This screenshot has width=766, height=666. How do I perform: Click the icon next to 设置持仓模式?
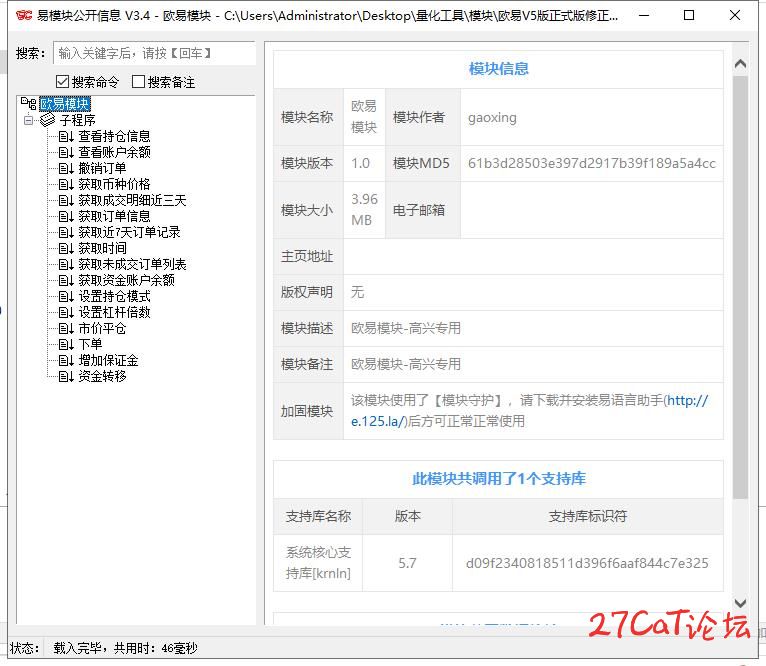[x=66, y=297]
